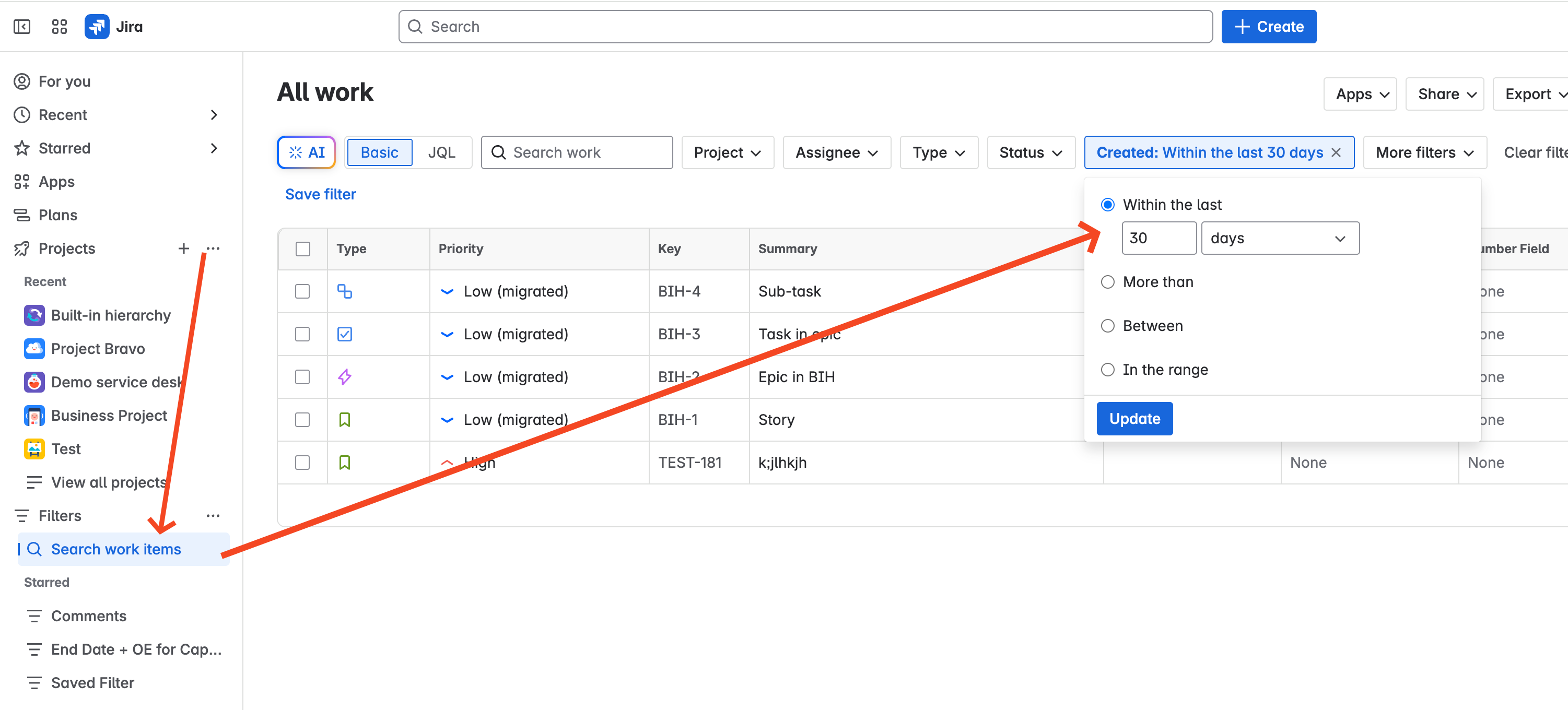The image size is (1568, 710).
Task: Open the Built-in hierarchy project icon
Action: [34, 315]
